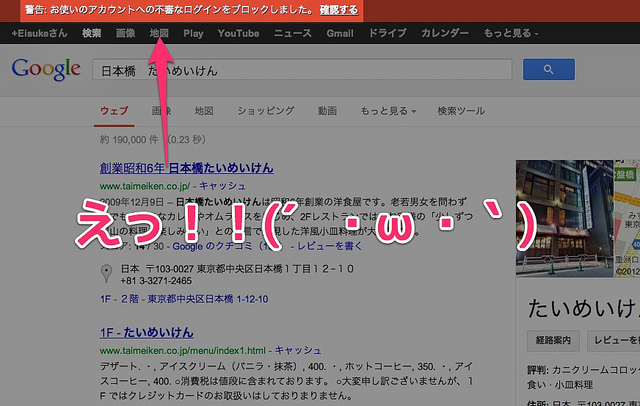Click レビューを書く link
This screenshot has width=640, height=406.
(329, 246)
